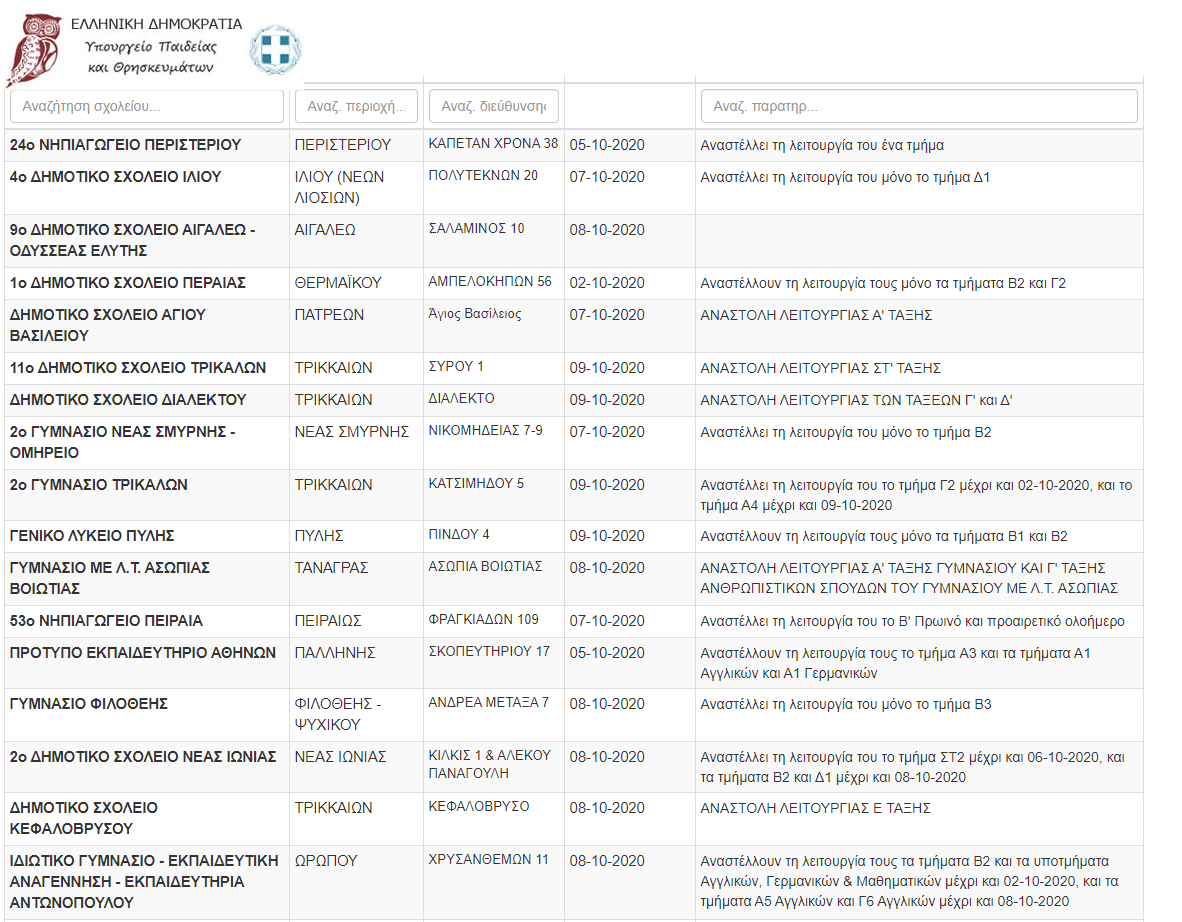Select 1ο ΔΗΜΟΤΙΚΟ ΣΧΟΛΕΙΟ ΠΕΡΑΙΑΣ
This screenshot has height=922, width=1182.
click(128, 283)
